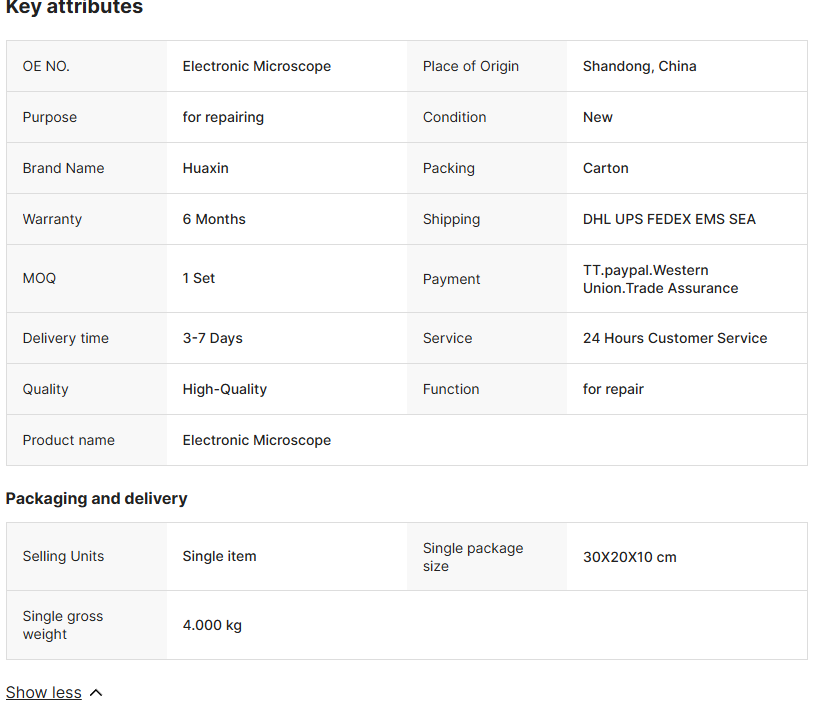Click the DHL UPS FEDEX EMS SEA value

pos(669,219)
